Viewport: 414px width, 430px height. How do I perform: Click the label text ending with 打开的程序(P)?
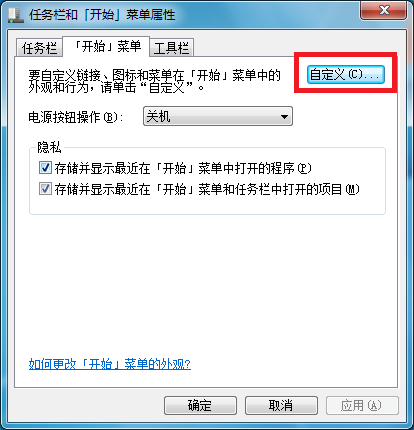point(183,168)
